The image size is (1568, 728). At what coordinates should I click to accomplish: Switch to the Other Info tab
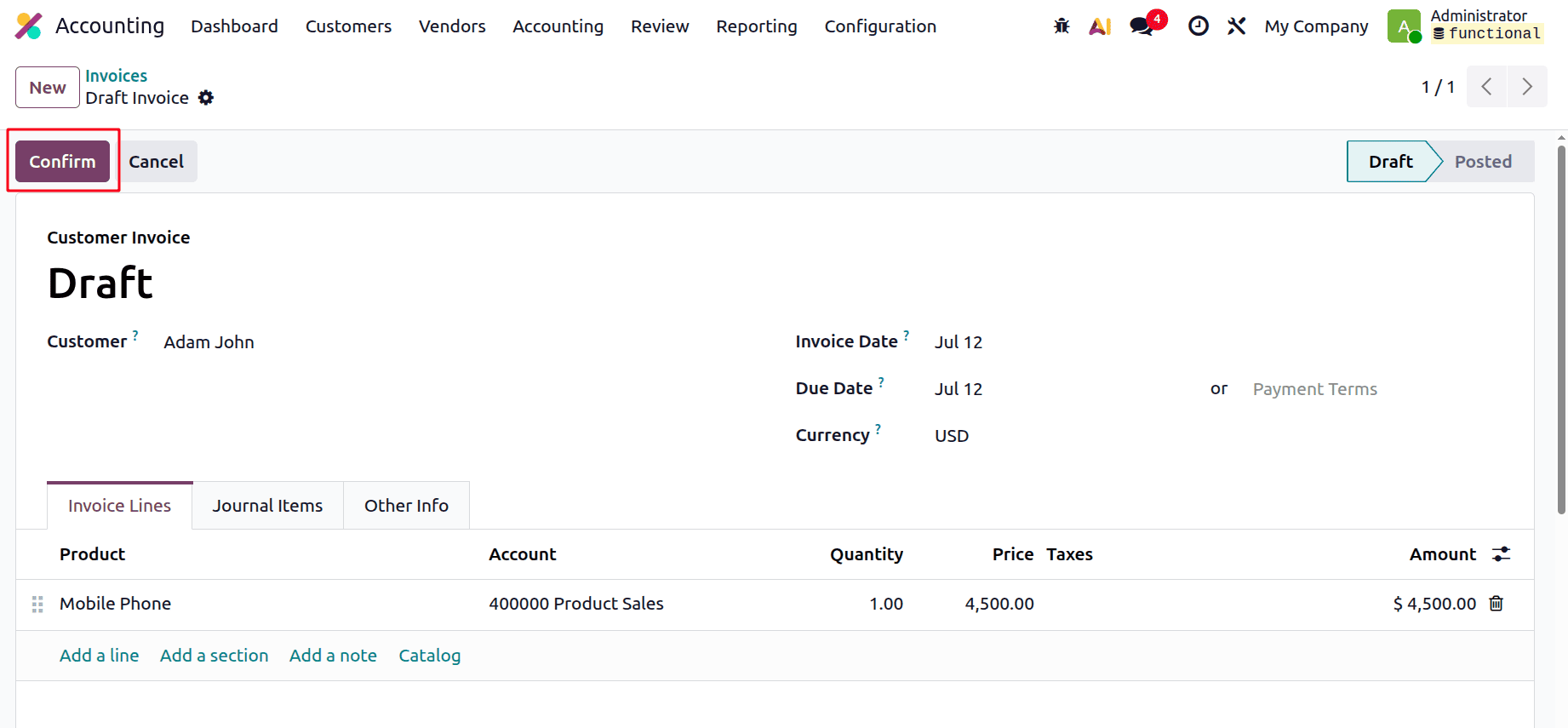(x=406, y=506)
